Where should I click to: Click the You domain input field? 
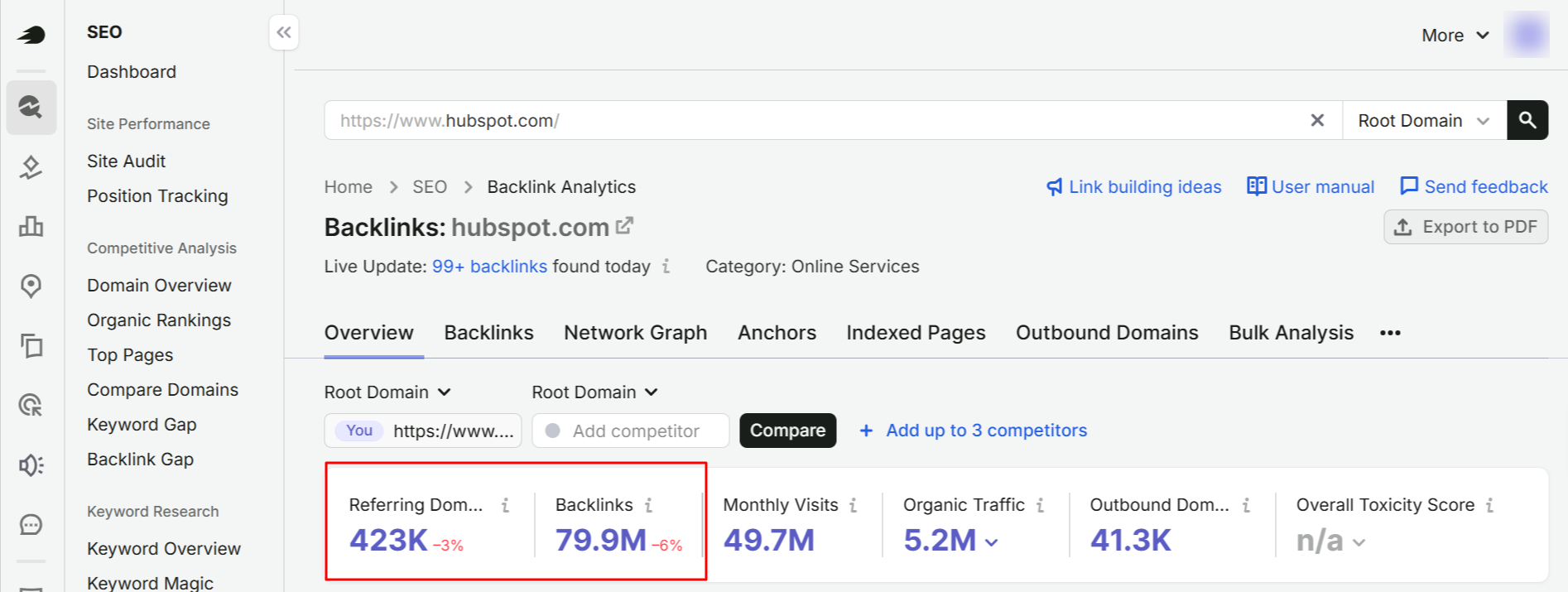[423, 431]
